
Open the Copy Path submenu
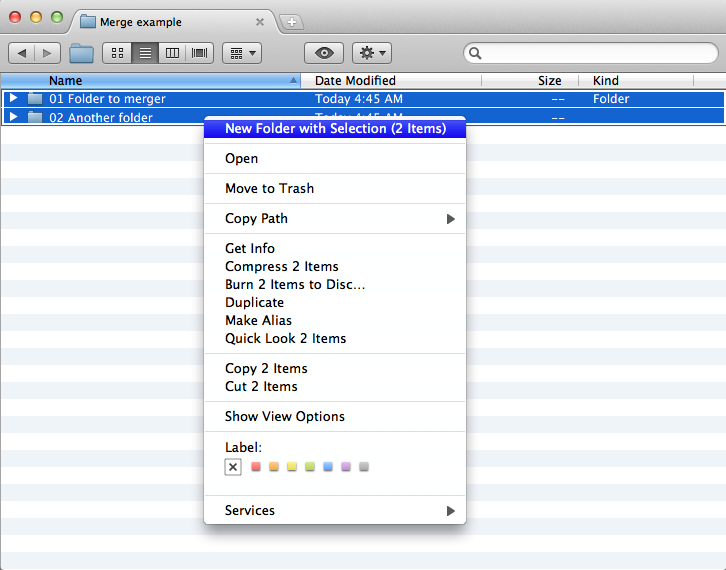335,219
